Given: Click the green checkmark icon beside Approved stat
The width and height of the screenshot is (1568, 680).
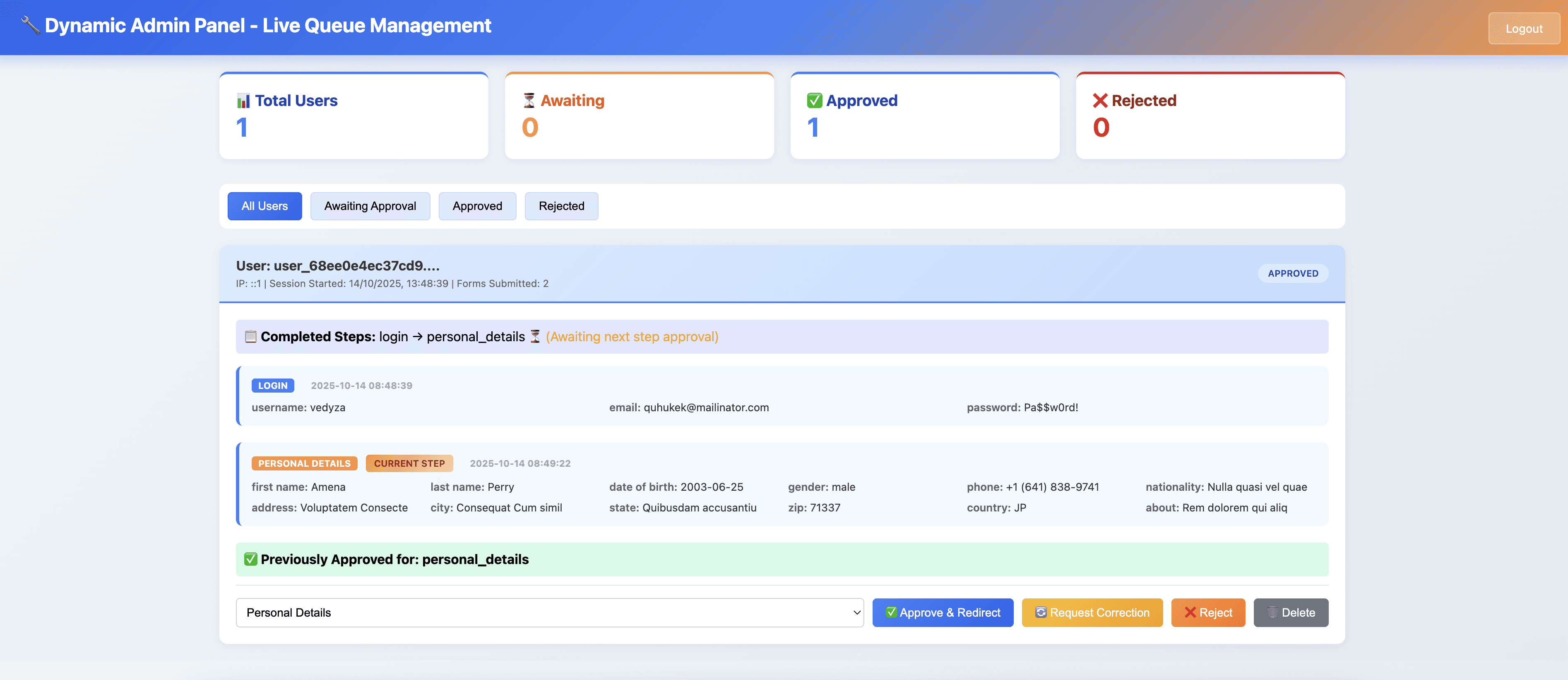Looking at the screenshot, I should click(815, 101).
